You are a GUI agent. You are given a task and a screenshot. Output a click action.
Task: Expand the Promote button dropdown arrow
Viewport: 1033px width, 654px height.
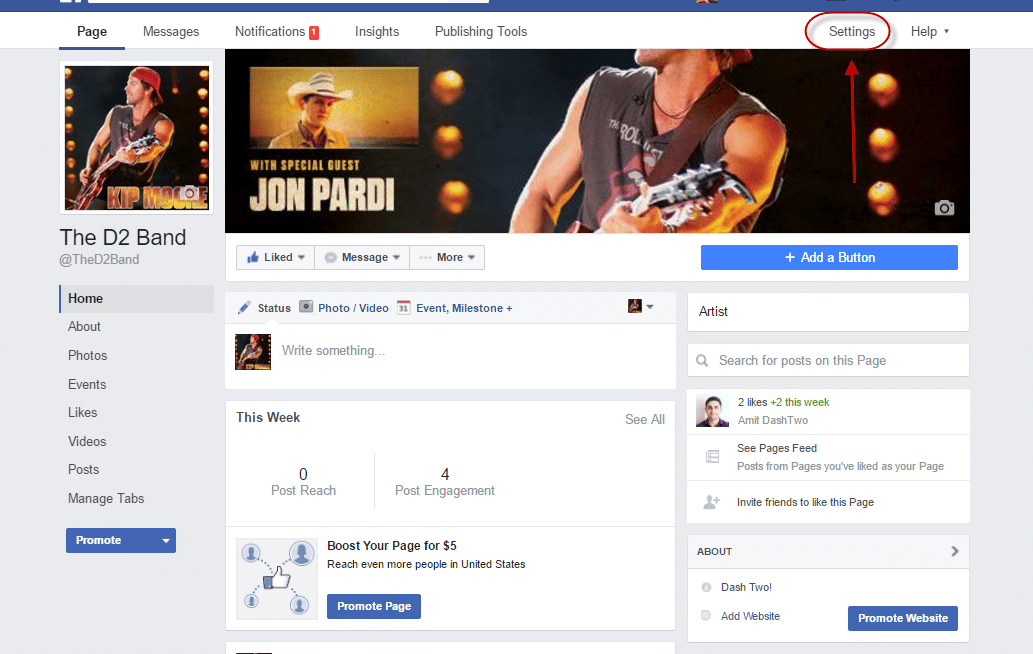[x=165, y=541]
